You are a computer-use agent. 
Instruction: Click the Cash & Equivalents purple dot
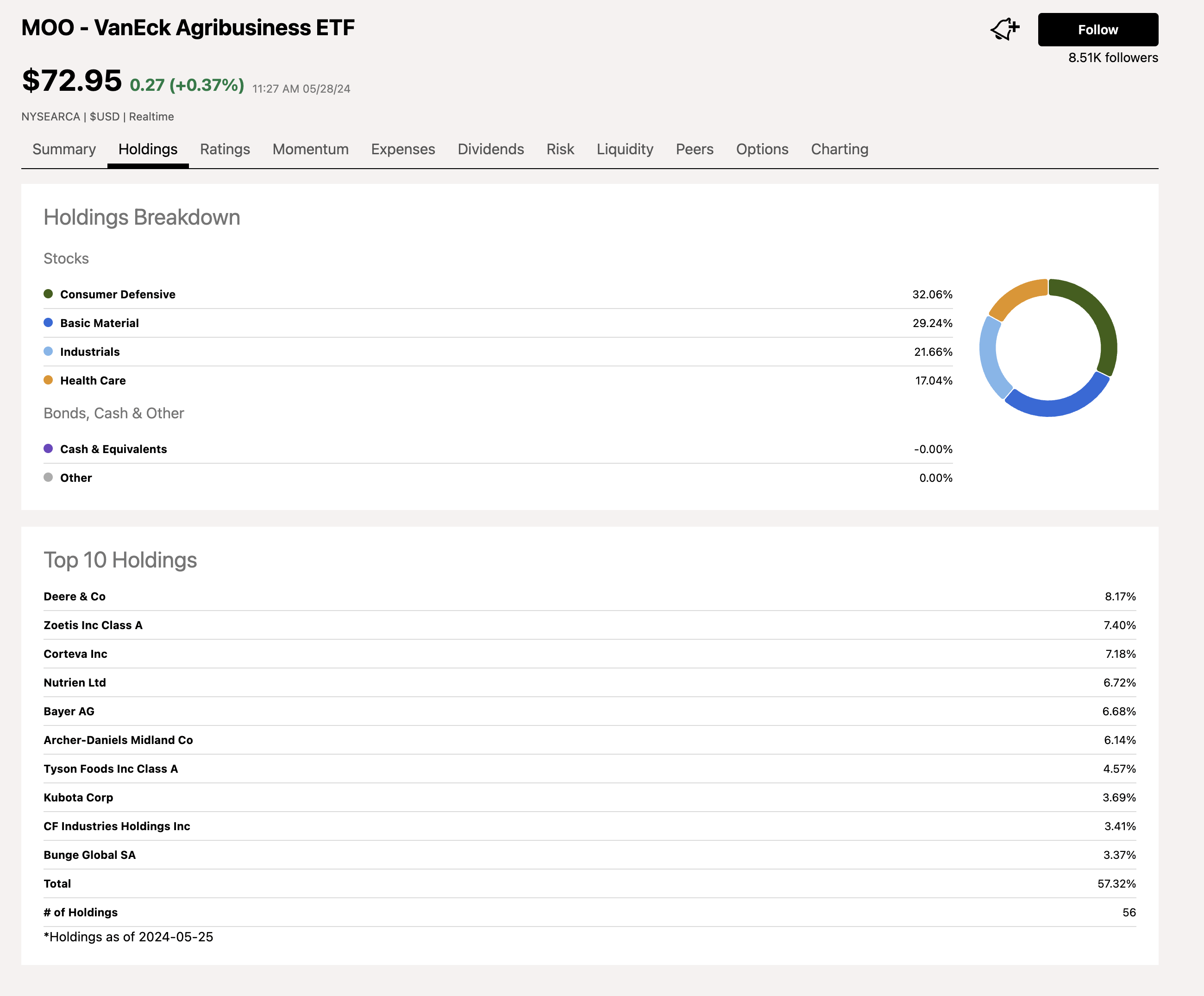pos(48,449)
